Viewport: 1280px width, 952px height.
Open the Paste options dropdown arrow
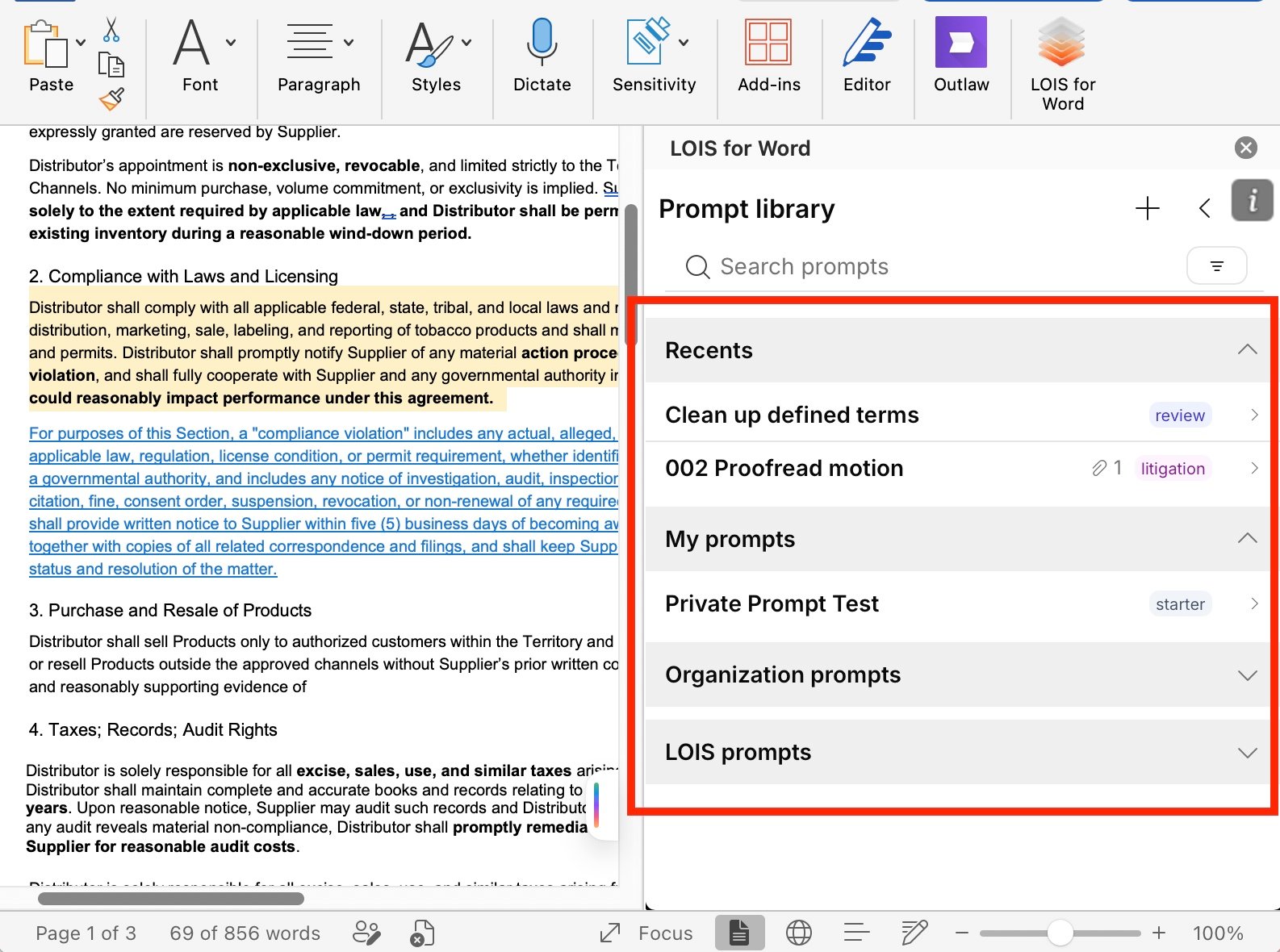point(80,43)
